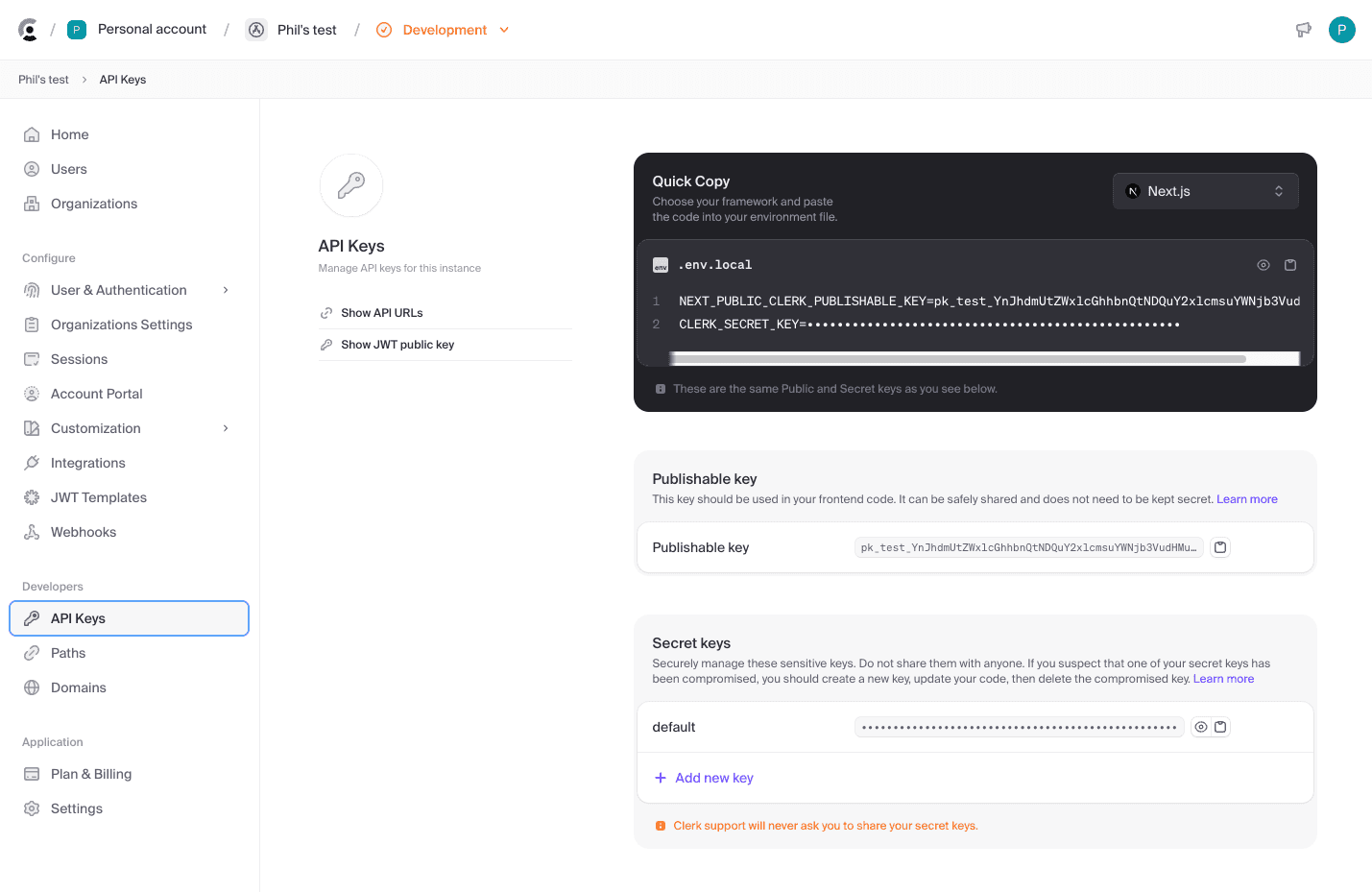Click the announcements megaphone icon
The image size is (1372, 892).
coord(1303,30)
